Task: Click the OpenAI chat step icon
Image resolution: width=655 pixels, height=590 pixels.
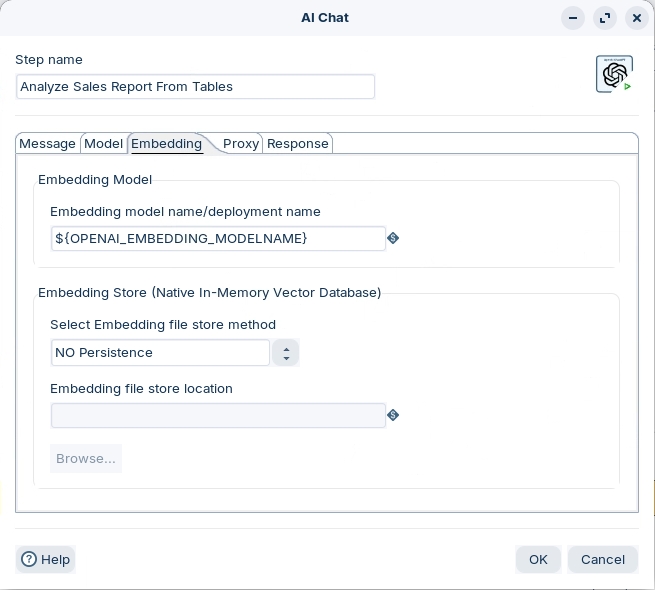Action: 614,74
